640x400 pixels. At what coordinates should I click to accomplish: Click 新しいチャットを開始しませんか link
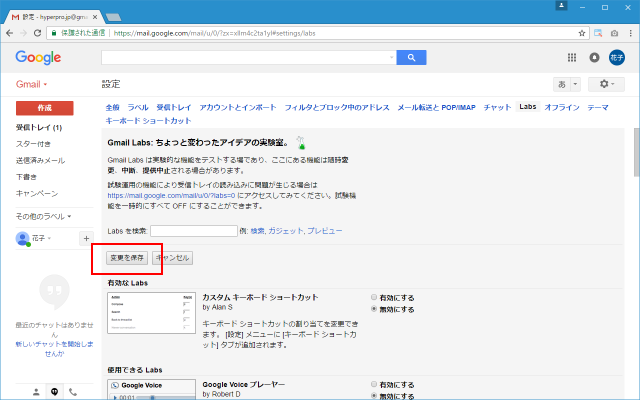click(54, 349)
